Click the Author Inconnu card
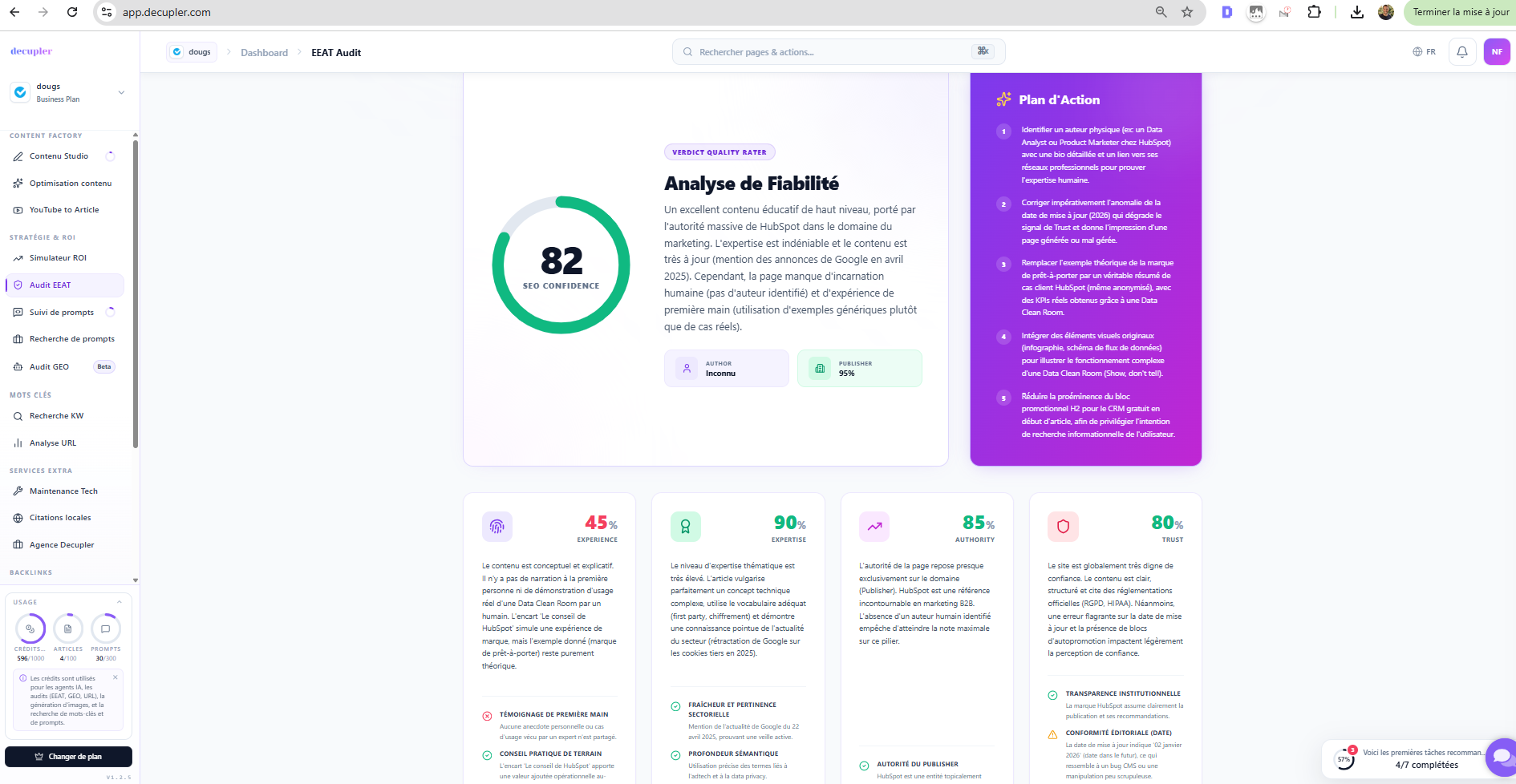The height and width of the screenshot is (784, 1516). pyautogui.click(x=727, y=369)
